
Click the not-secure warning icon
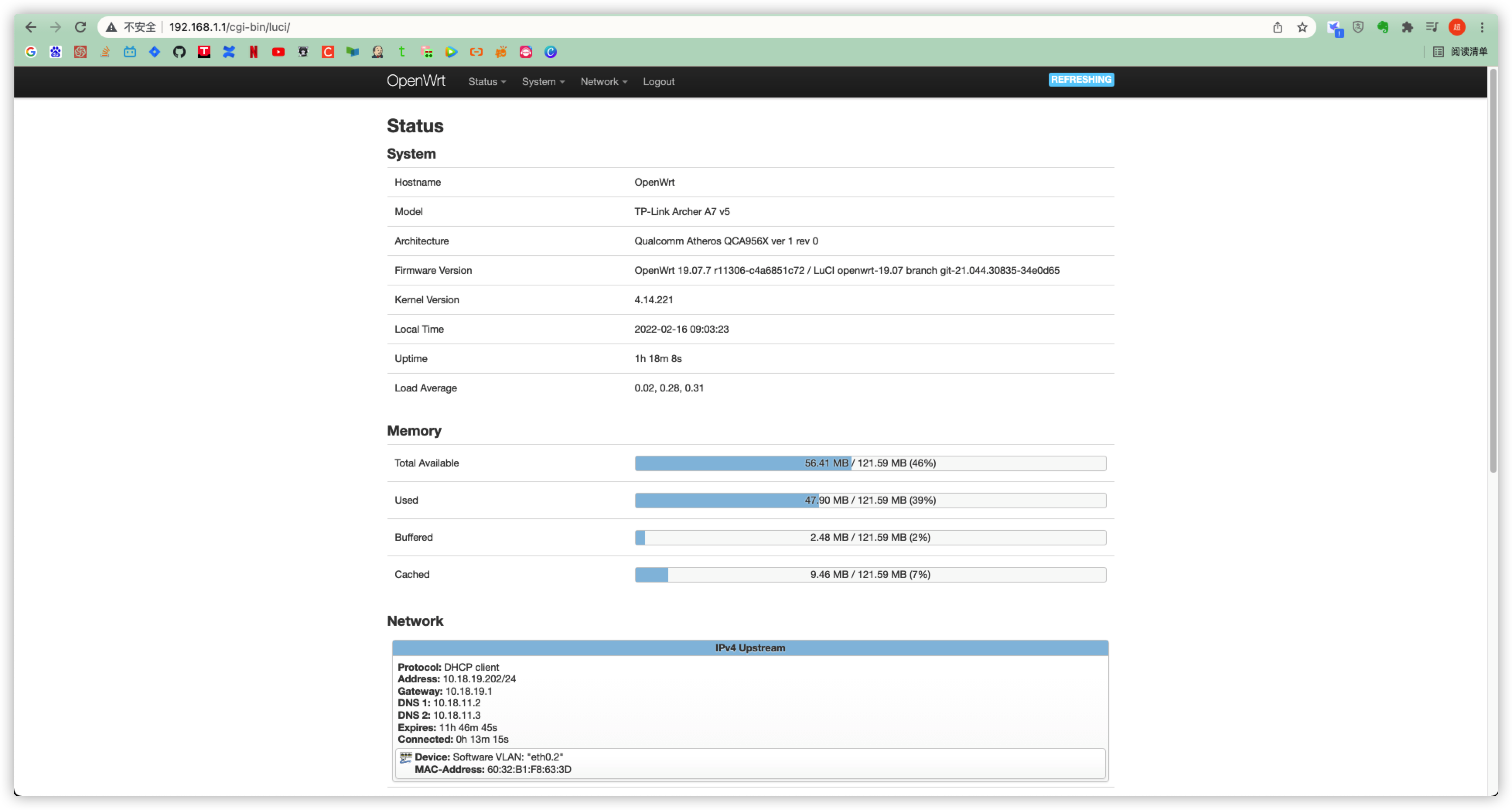tap(111, 27)
